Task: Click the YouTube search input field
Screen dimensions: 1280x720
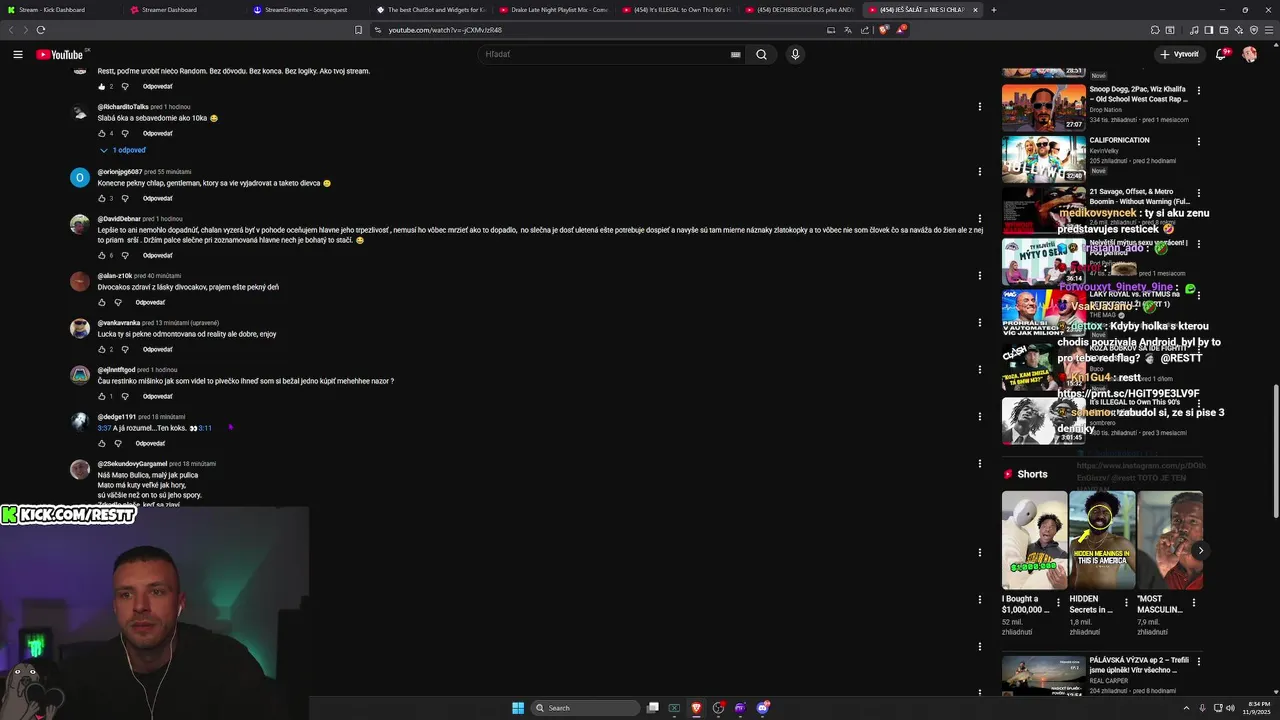Action: (x=606, y=54)
